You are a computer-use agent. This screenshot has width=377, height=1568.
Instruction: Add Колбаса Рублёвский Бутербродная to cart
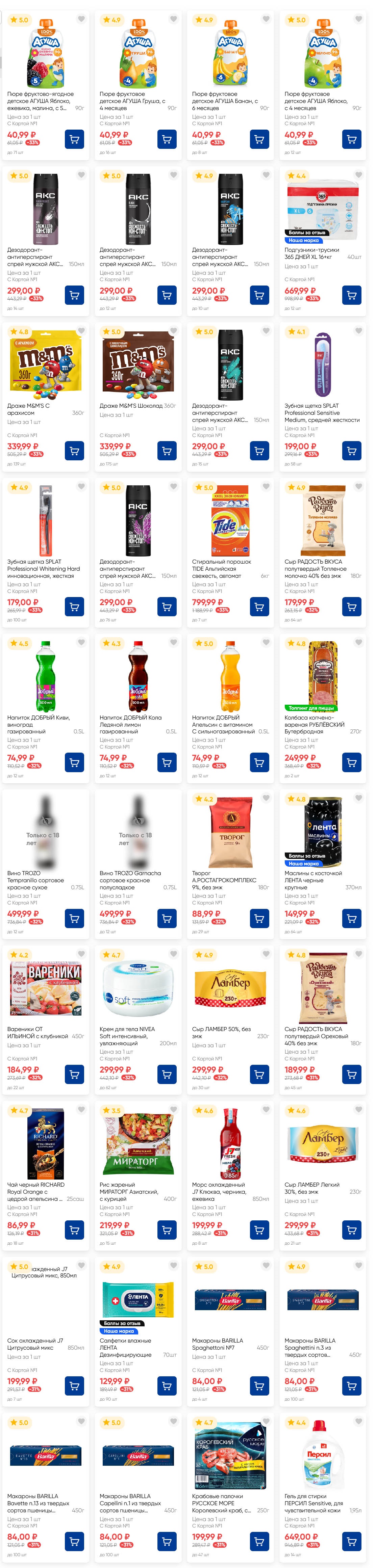pos(351,762)
